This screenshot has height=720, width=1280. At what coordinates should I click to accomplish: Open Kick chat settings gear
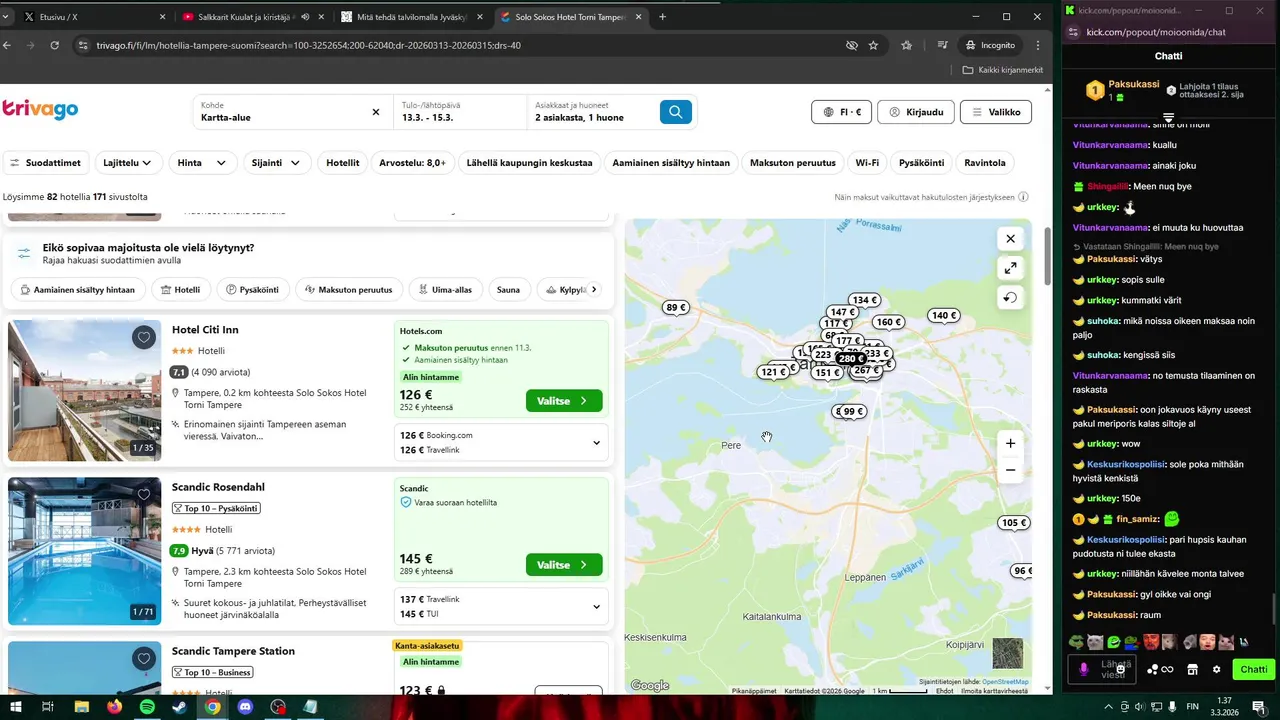pyautogui.click(x=1216, y=670)
